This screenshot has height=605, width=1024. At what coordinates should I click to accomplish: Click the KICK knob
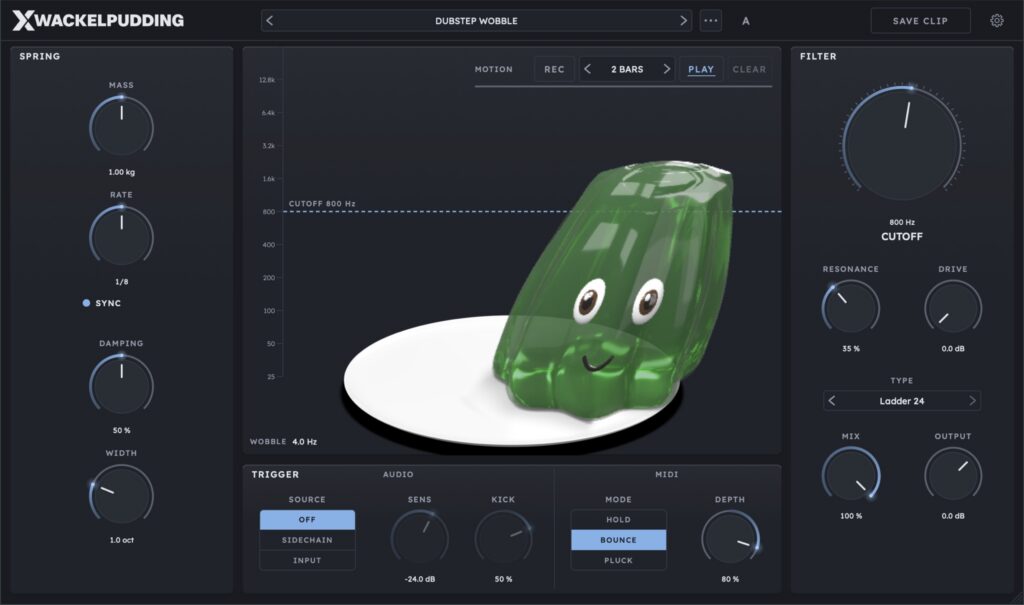(504, 538)
